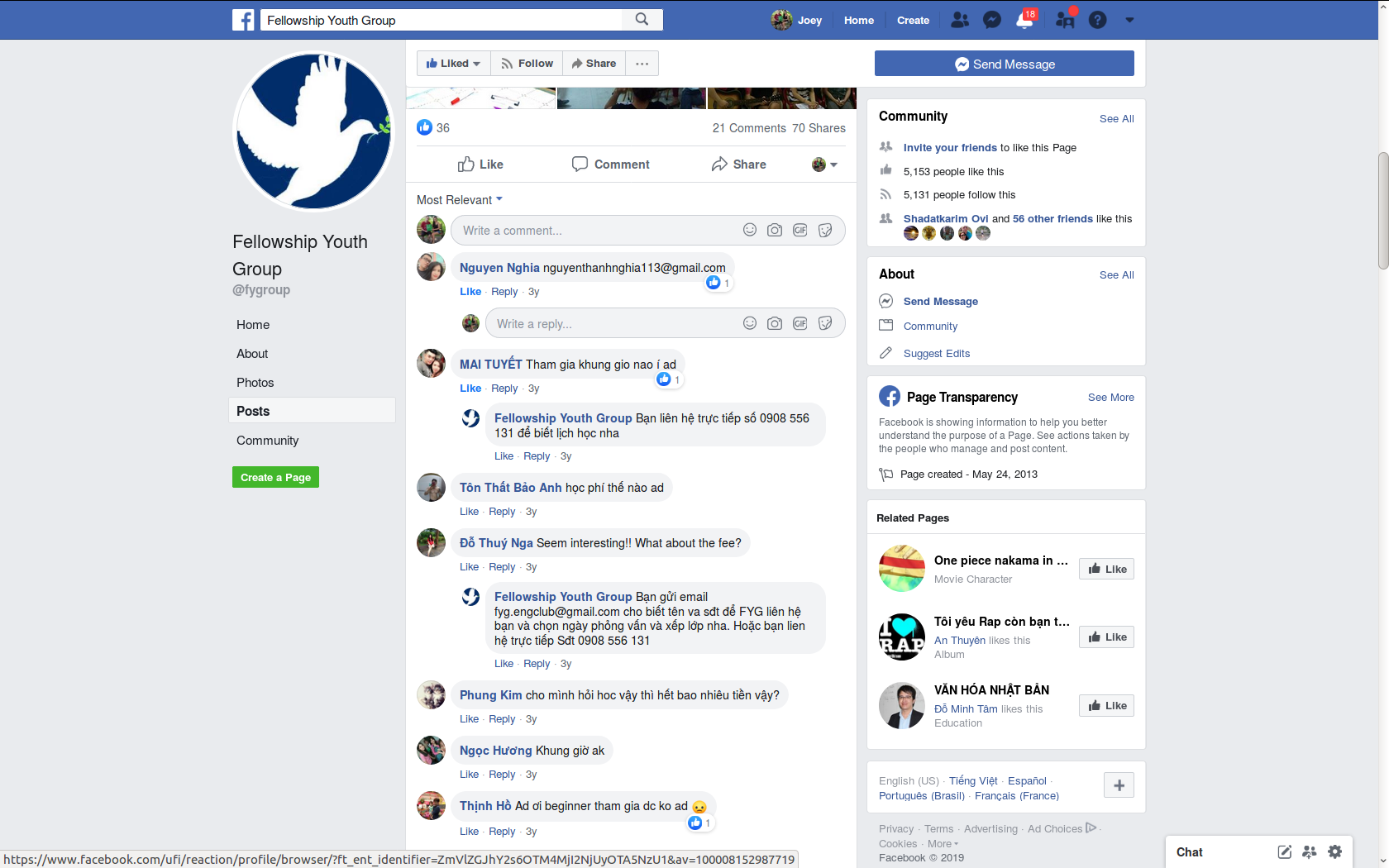Image resolution: width=1389 pixels, height=868 pixels.
Task: Attach a photo to your comment
Action: [775, 230]
